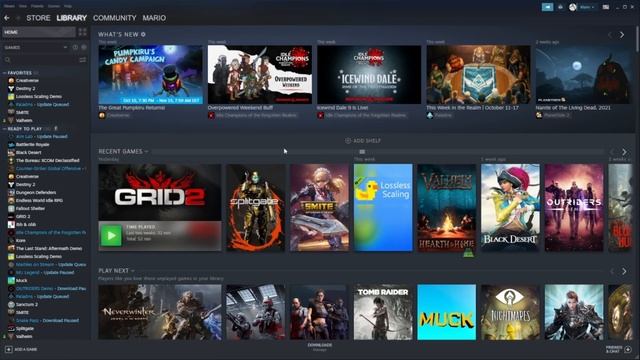Toggle the ready to play filter icon
The image size is (640, 360).
[x=84, y=47]
